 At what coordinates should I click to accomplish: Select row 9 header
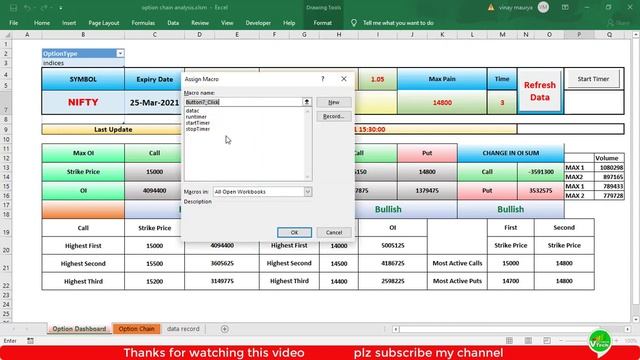point(6,129)
